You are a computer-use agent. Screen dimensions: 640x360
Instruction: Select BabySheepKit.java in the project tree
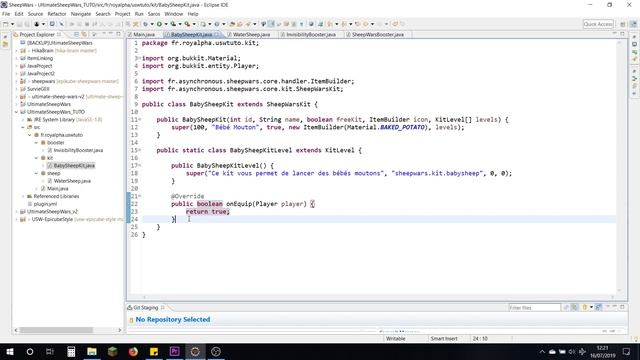(x=74, y=166)
